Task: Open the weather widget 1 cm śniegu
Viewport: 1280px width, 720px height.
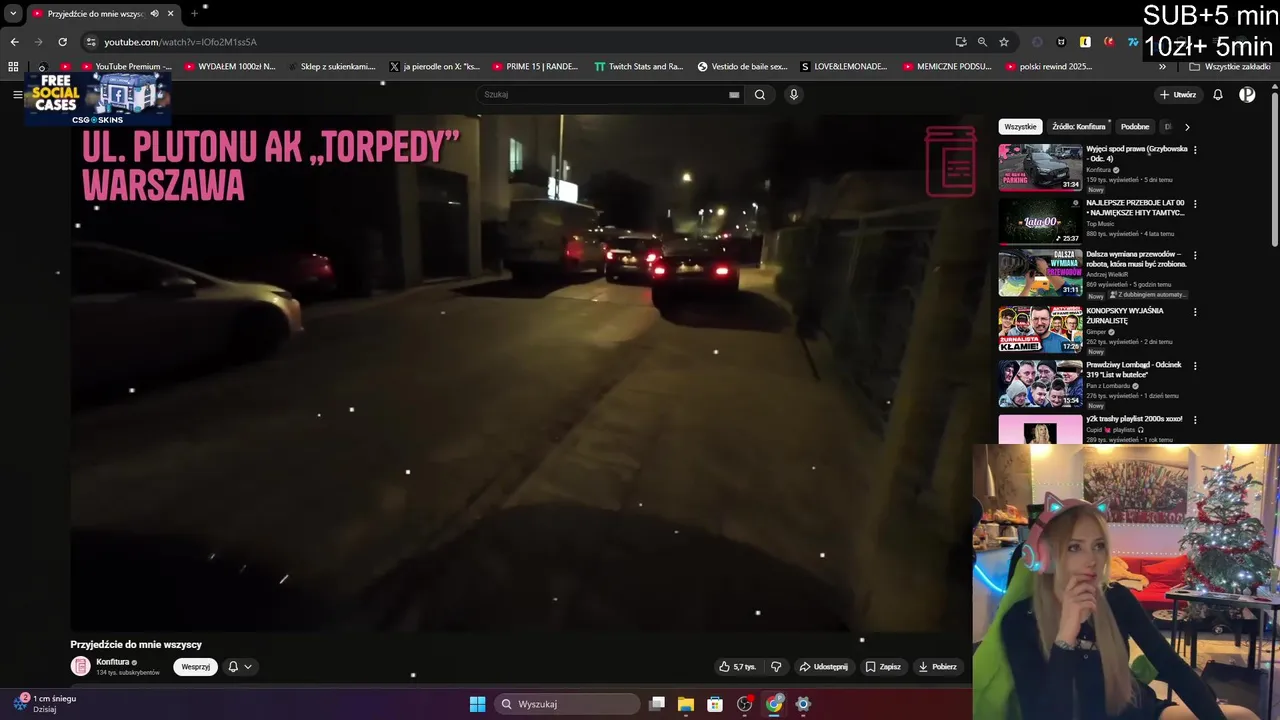Action: [x=45, y=703]
